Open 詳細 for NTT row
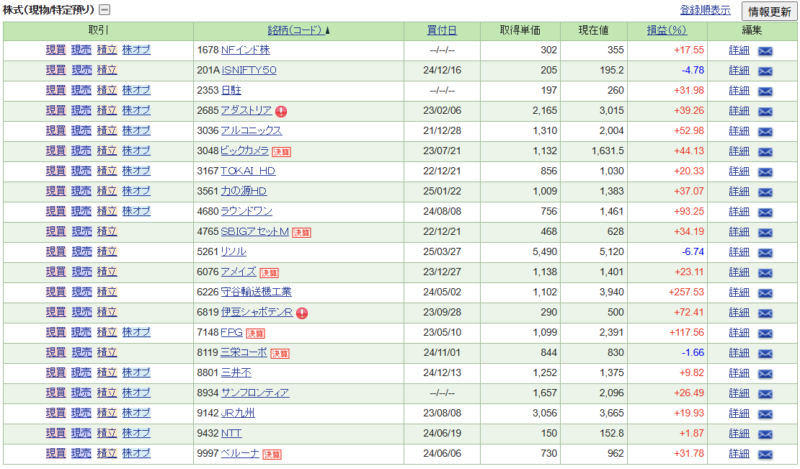Image resolution: width=800 pixels, height=469 pixels. point(739,433)
